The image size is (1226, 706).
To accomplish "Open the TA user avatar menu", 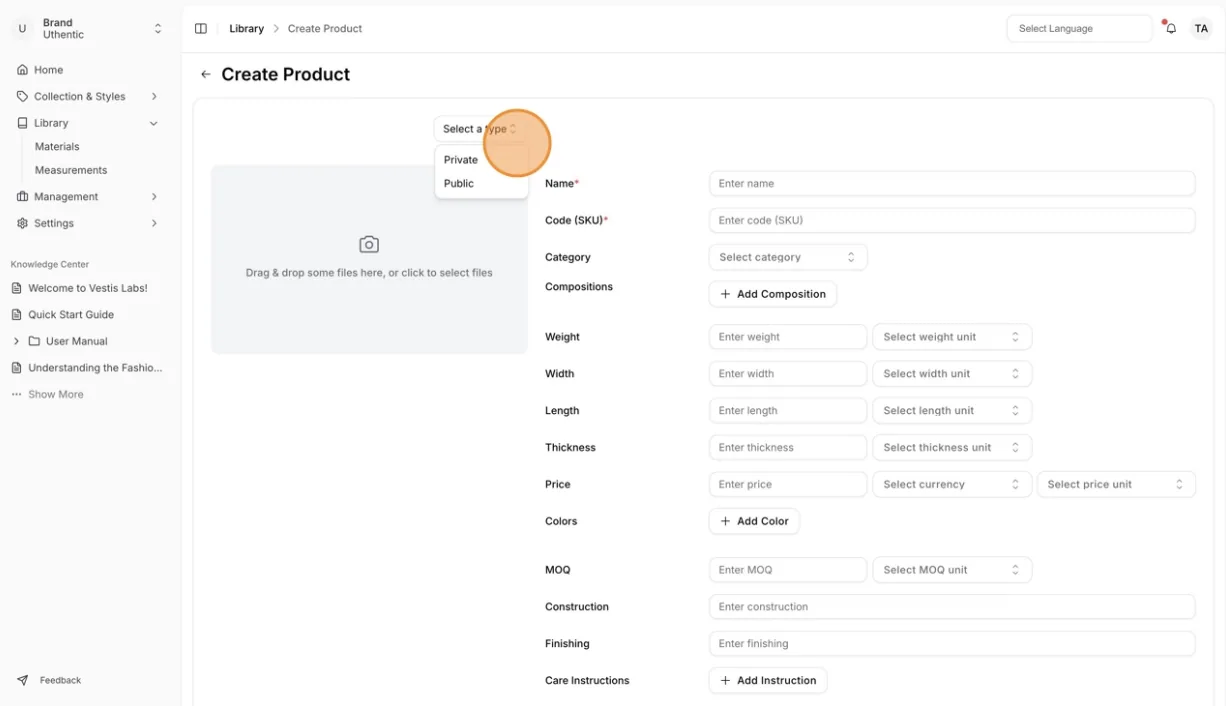I will pos(1201,29).
